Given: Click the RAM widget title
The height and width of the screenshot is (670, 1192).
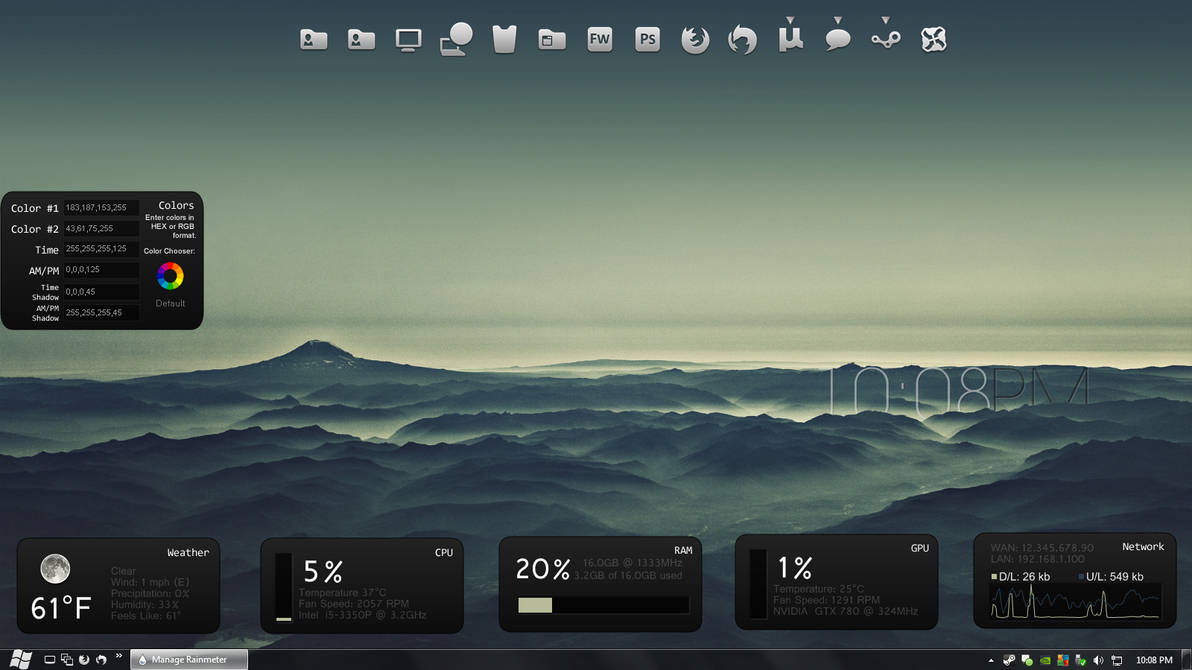Looking at the screenshot, I should coord(683,551).
